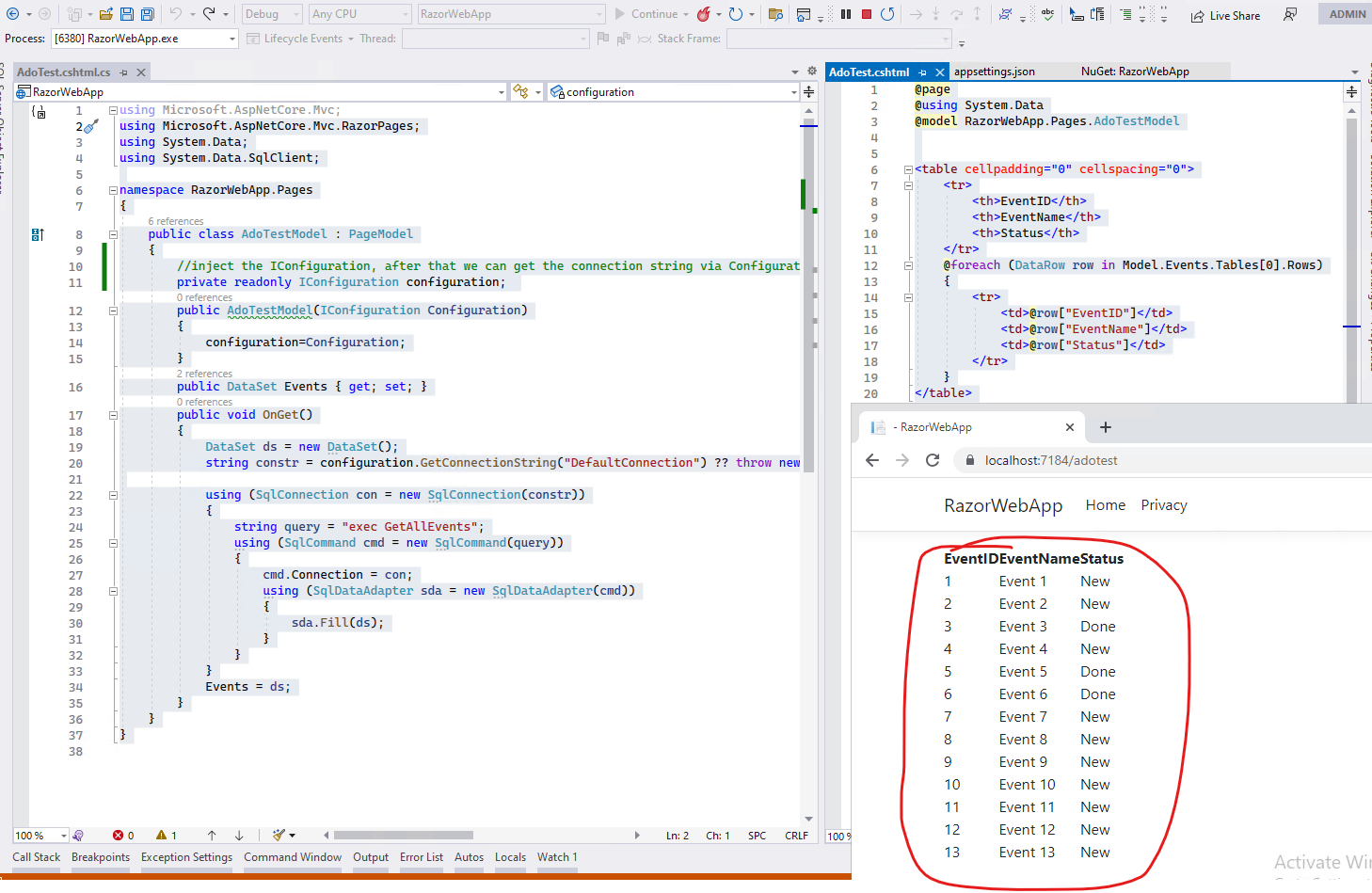The image size is (1372, 893).
Task: Stop debugging with the red square
Action: point(867,14)
